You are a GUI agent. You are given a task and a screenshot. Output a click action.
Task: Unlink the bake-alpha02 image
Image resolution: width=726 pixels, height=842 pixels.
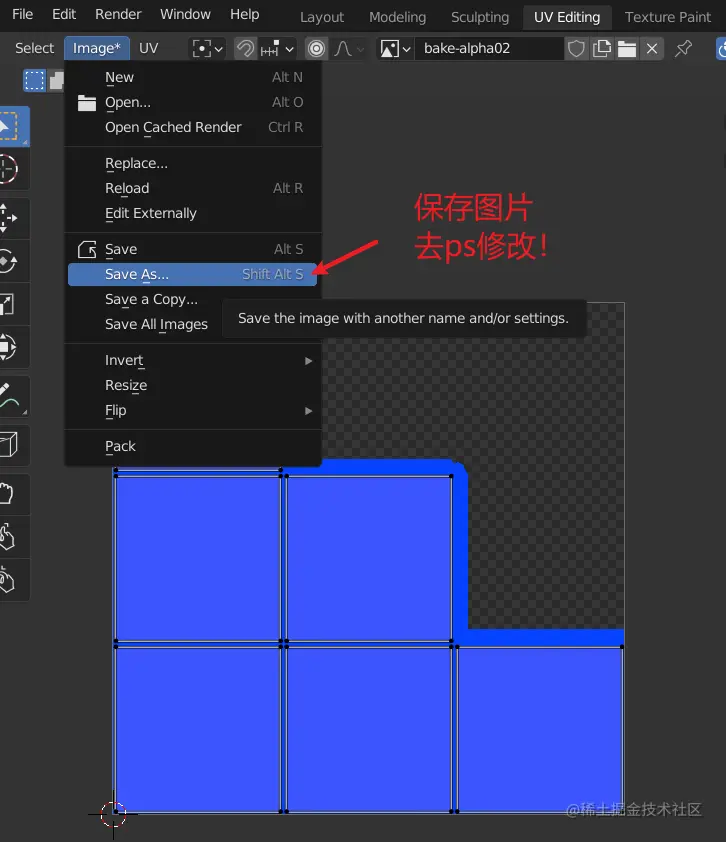point(652,49)
